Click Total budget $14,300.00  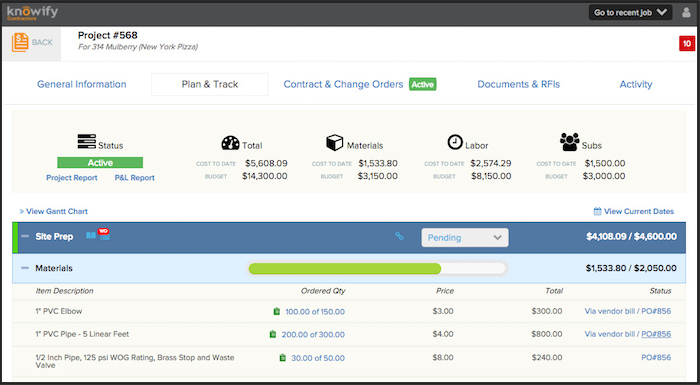(x=265, y=176)
